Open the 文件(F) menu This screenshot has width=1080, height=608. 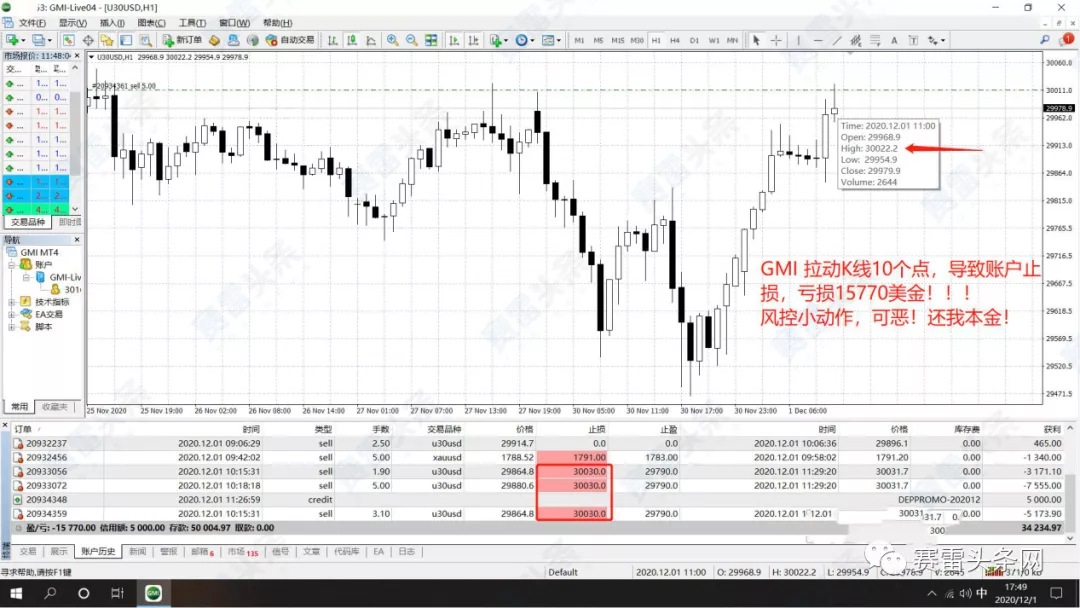coord(32,23)
